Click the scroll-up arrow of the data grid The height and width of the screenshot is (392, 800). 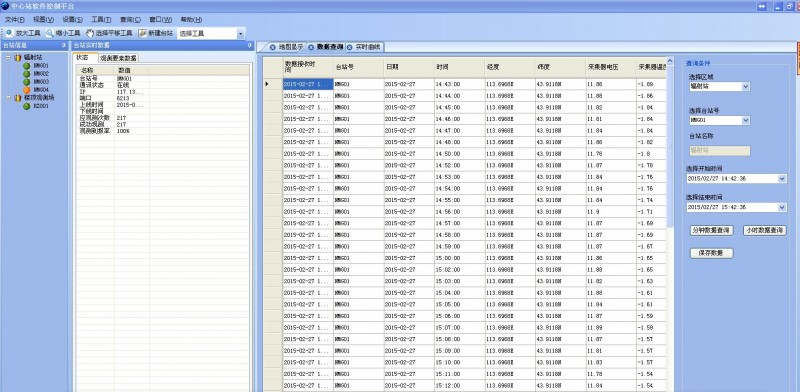point(669,61)
